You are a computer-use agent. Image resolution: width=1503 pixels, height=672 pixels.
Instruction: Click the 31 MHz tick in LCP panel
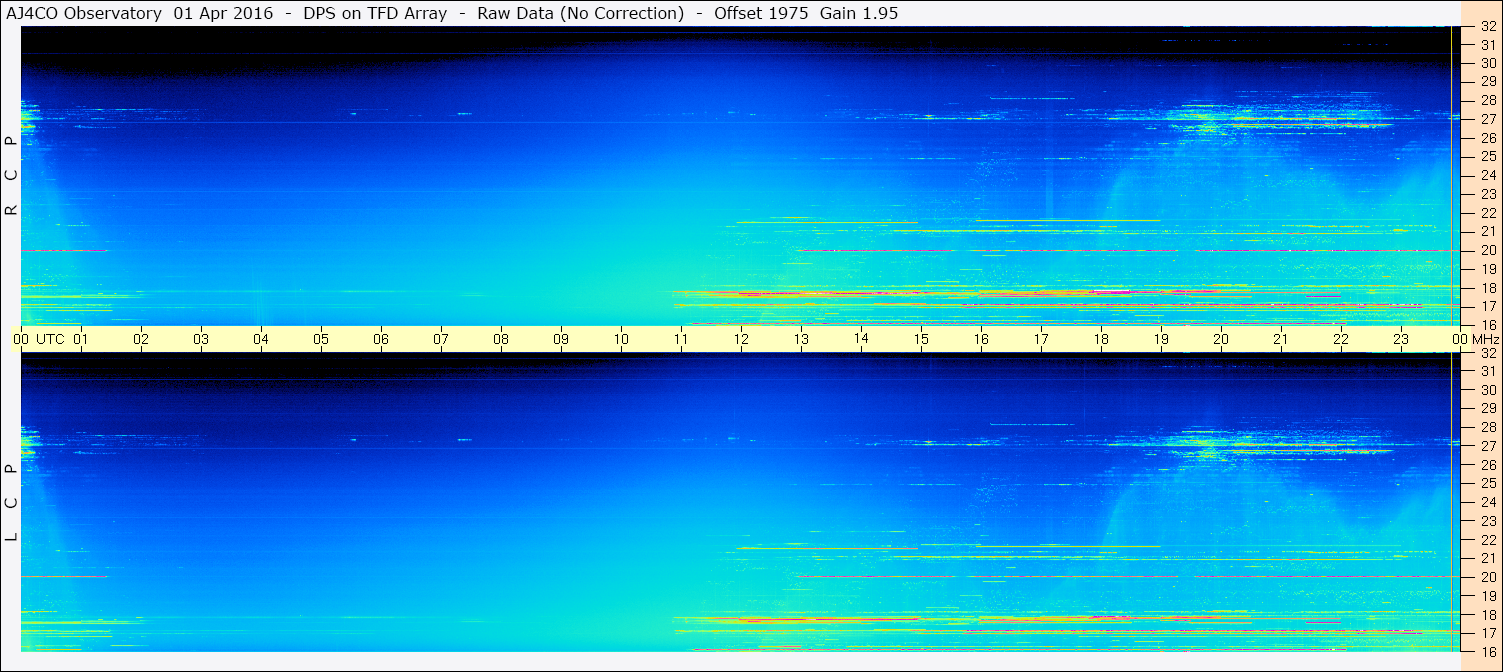1488,371
